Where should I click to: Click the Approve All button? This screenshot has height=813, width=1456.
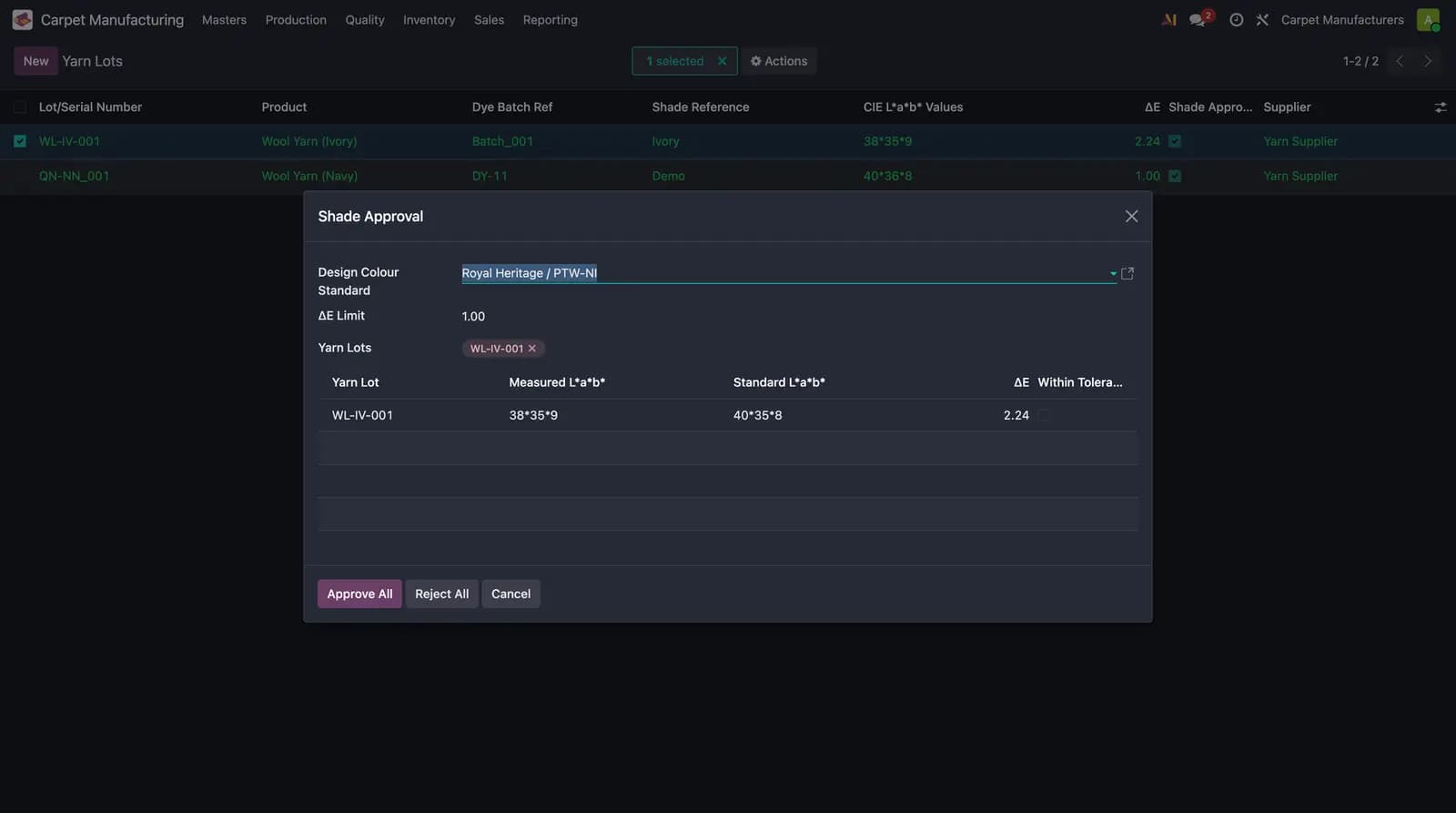point(359,594)
